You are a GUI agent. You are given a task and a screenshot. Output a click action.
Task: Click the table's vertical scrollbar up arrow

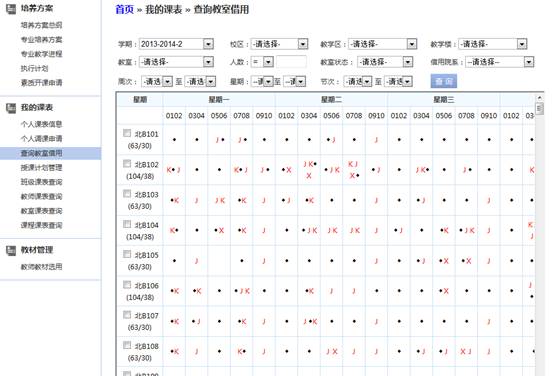tap(539, 98)
